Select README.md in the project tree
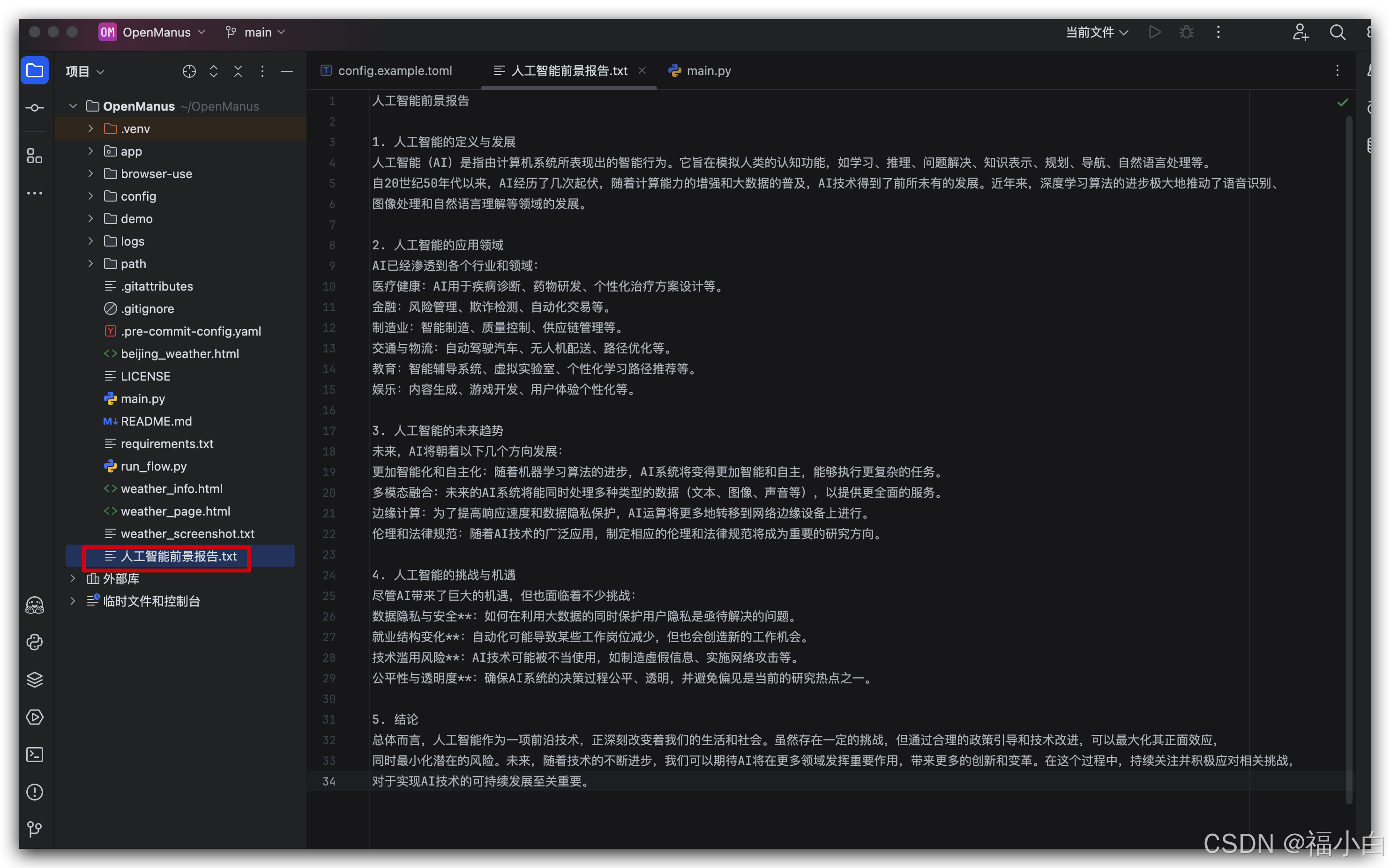 coord(156,421)
